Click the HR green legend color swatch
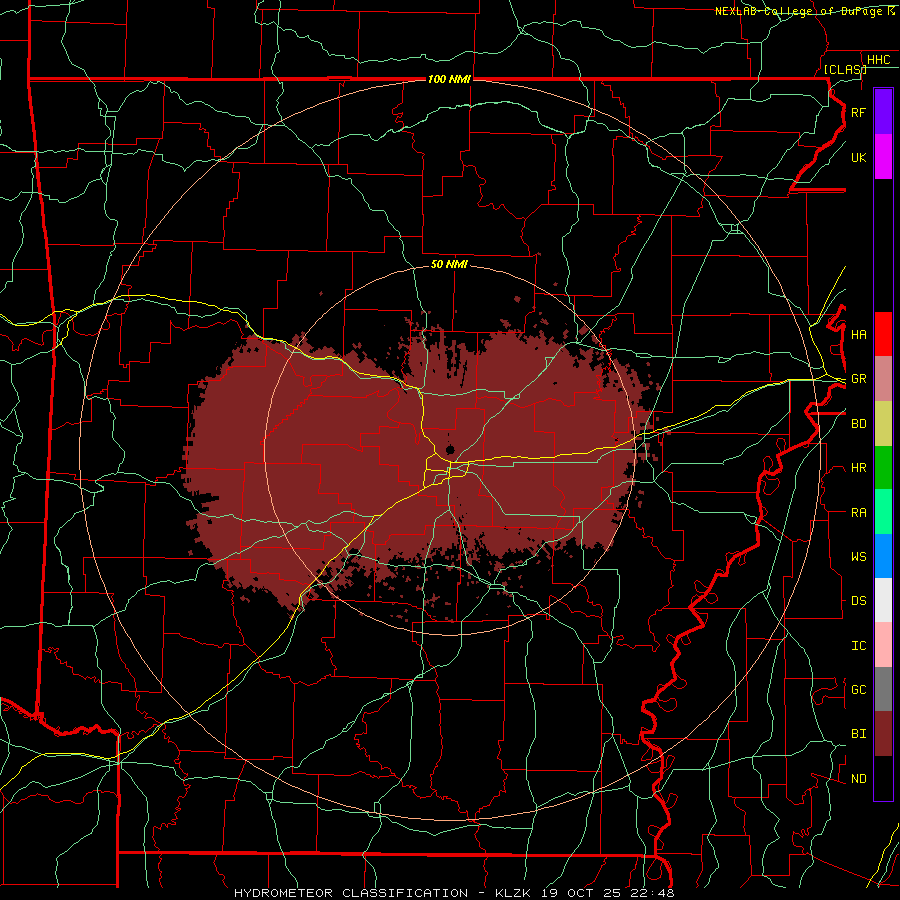The height and width of the screenshot is (900, 900). point(883,468)
